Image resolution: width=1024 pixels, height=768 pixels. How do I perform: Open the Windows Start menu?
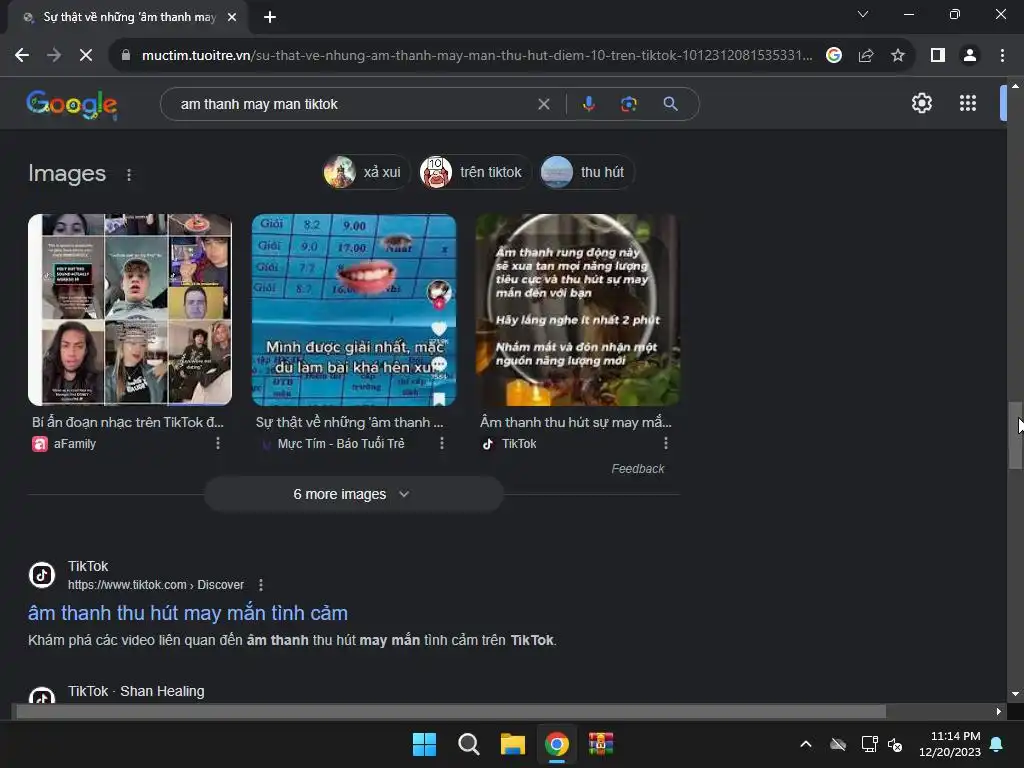(424, 744)
